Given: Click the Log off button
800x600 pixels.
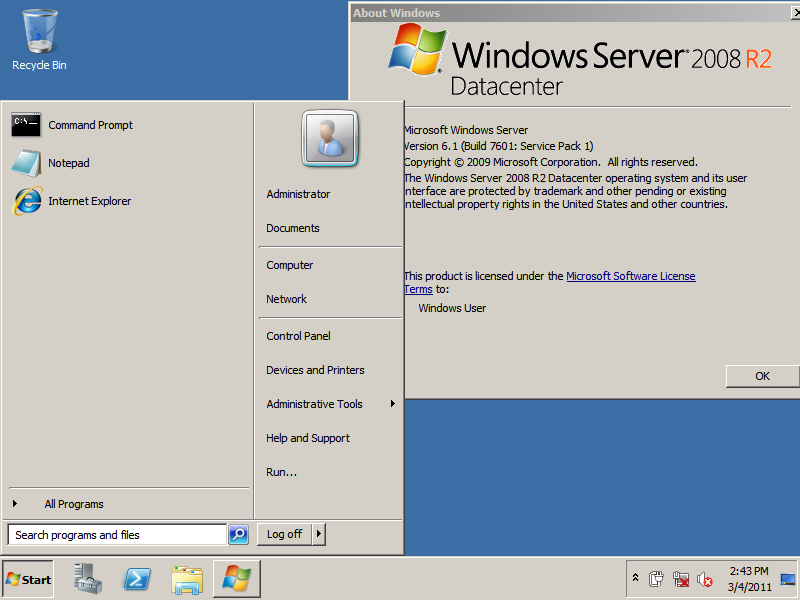Looking at the screenshot, I should pos(284,534).
